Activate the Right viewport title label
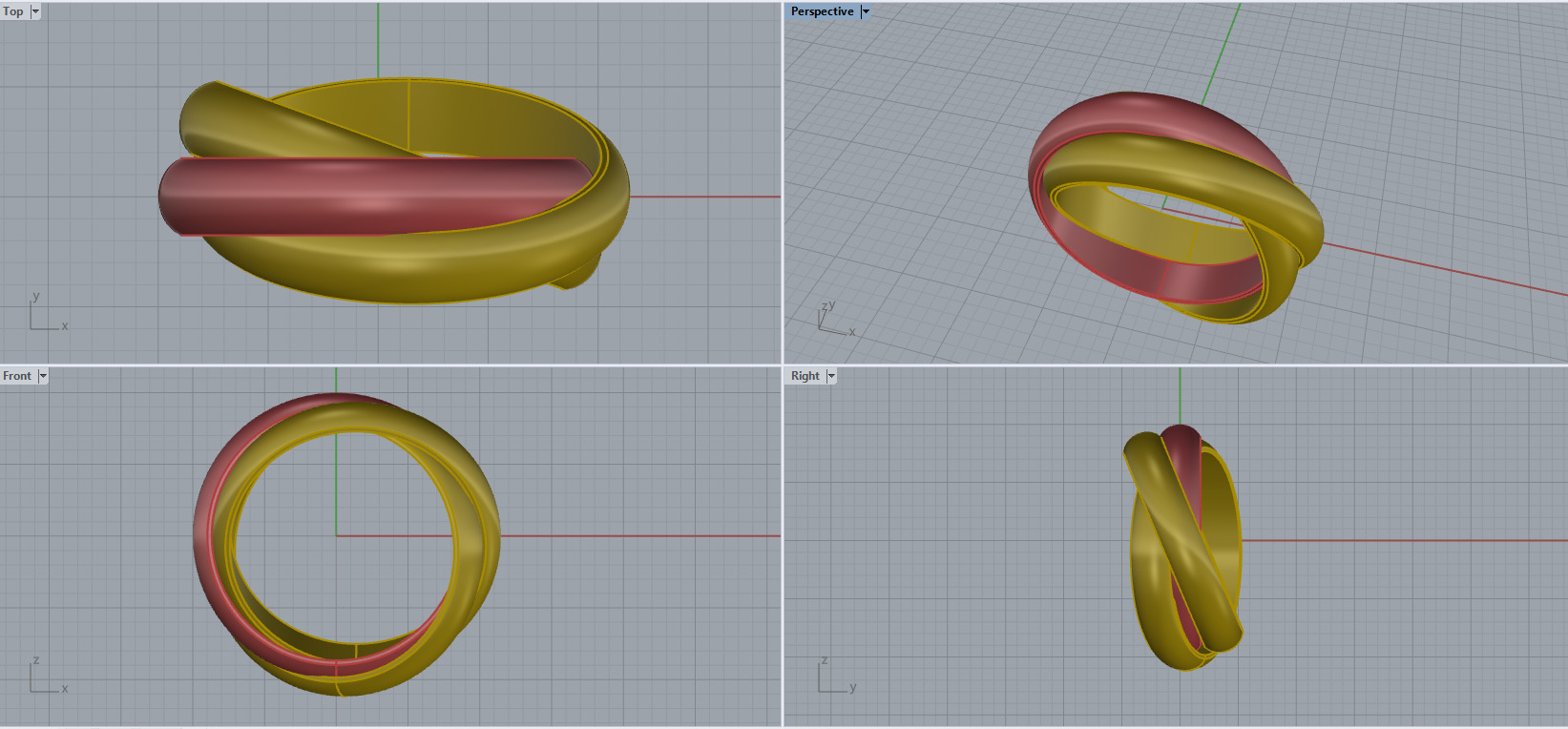 click(x=805, y=376)
